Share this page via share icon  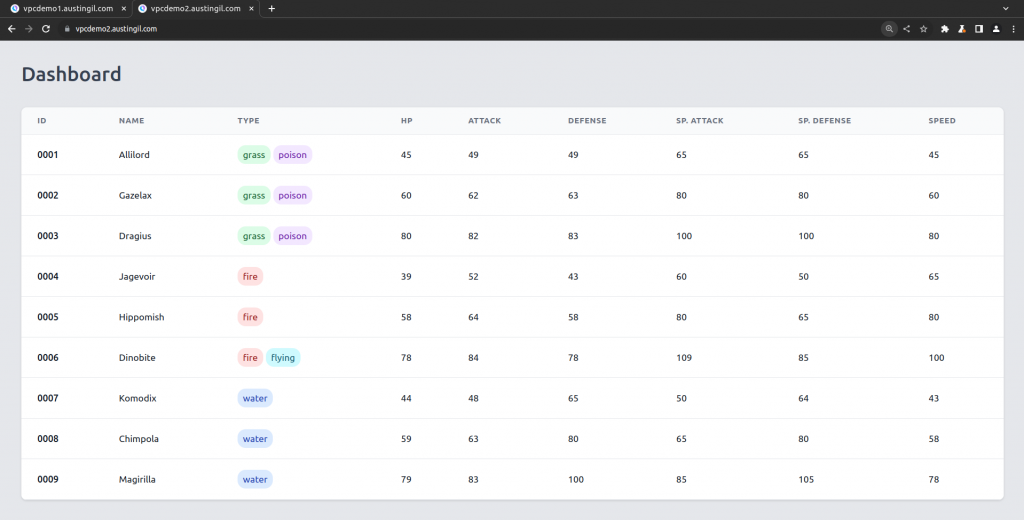tap(906, 29)
